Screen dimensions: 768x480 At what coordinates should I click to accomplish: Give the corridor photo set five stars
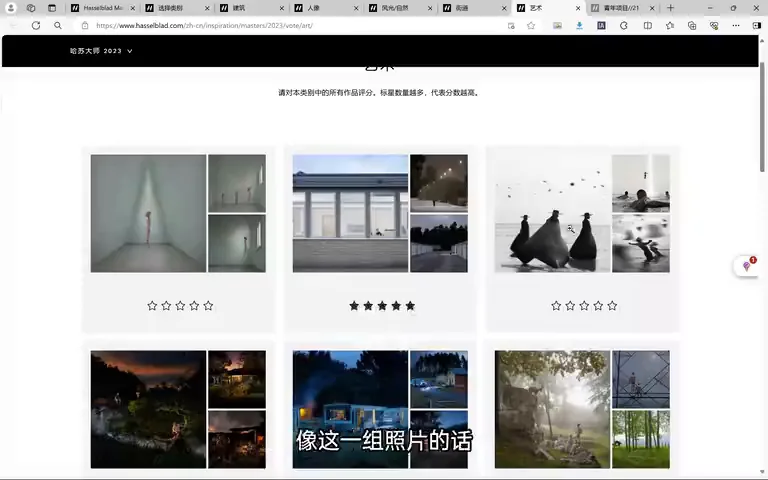(208, 306)
